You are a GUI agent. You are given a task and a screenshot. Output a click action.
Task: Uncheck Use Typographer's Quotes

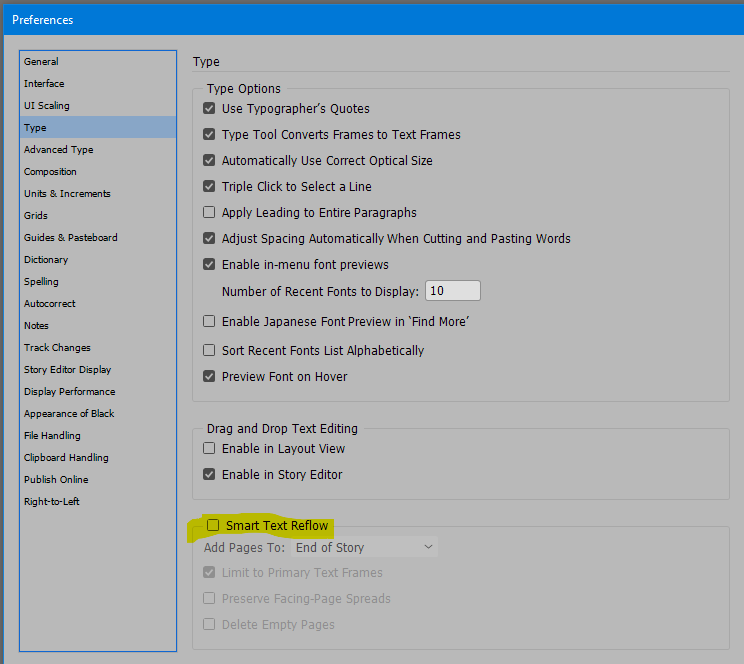click(209, 109)
